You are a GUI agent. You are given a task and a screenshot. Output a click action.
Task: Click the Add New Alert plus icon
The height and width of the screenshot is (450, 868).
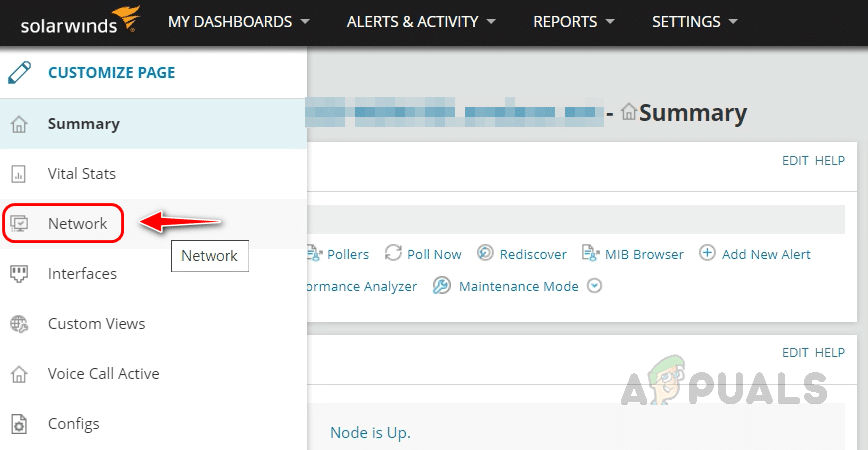coord(707,253)
